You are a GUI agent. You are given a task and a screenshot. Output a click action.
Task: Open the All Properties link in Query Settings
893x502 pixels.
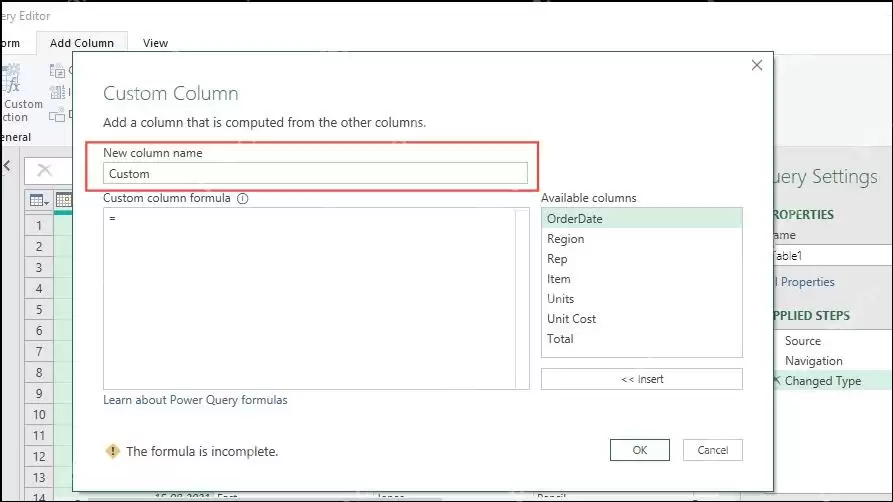pyautogui.click(x=805, y=281)
